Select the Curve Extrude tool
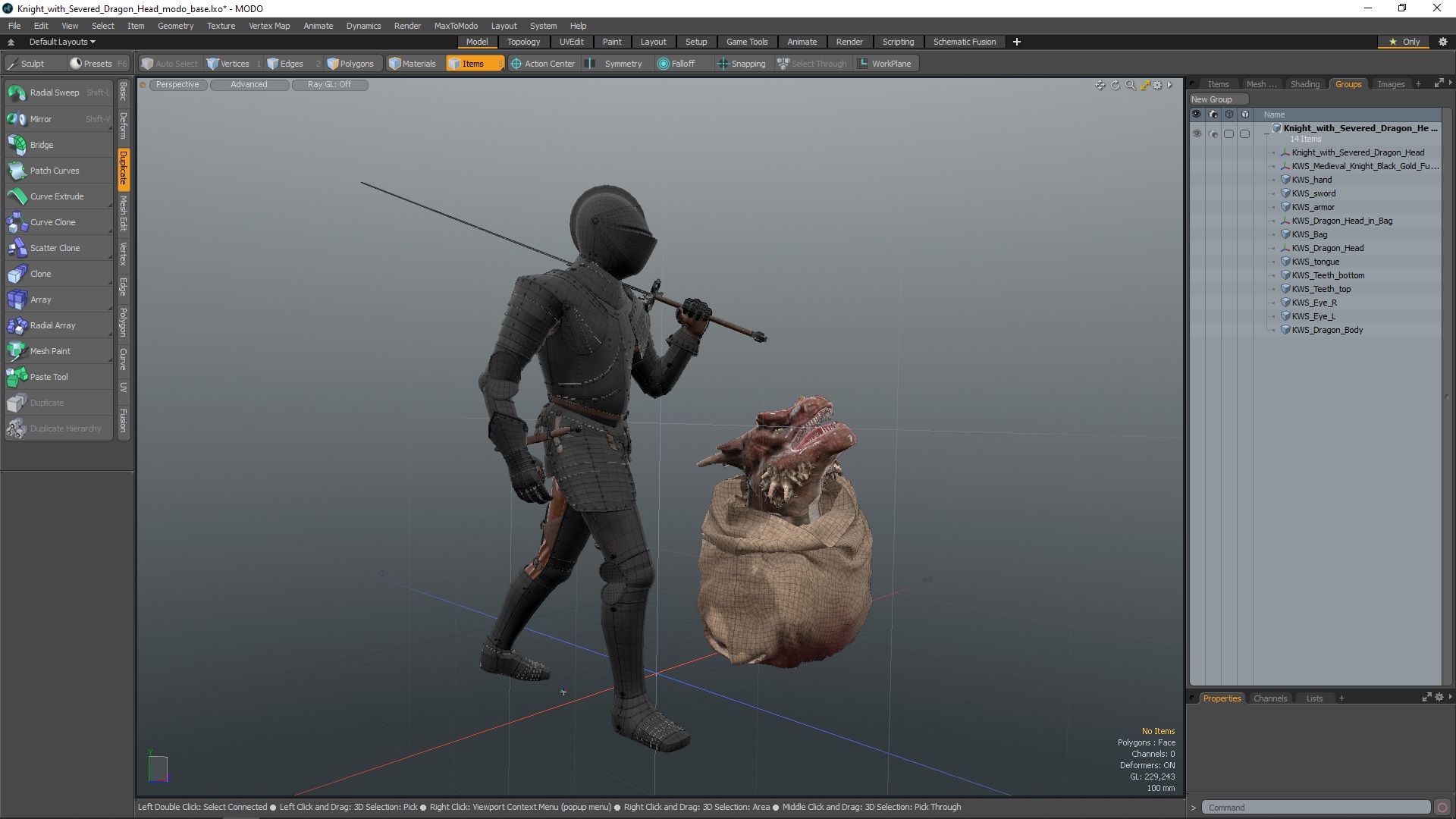This screenshot has width=1456, height=819. (x=58, y=196)
